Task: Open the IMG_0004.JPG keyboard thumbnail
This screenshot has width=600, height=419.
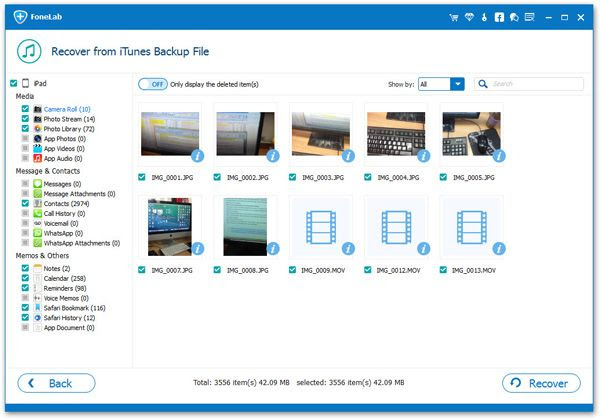Action: pyautogui.click(x=396, y=134)
